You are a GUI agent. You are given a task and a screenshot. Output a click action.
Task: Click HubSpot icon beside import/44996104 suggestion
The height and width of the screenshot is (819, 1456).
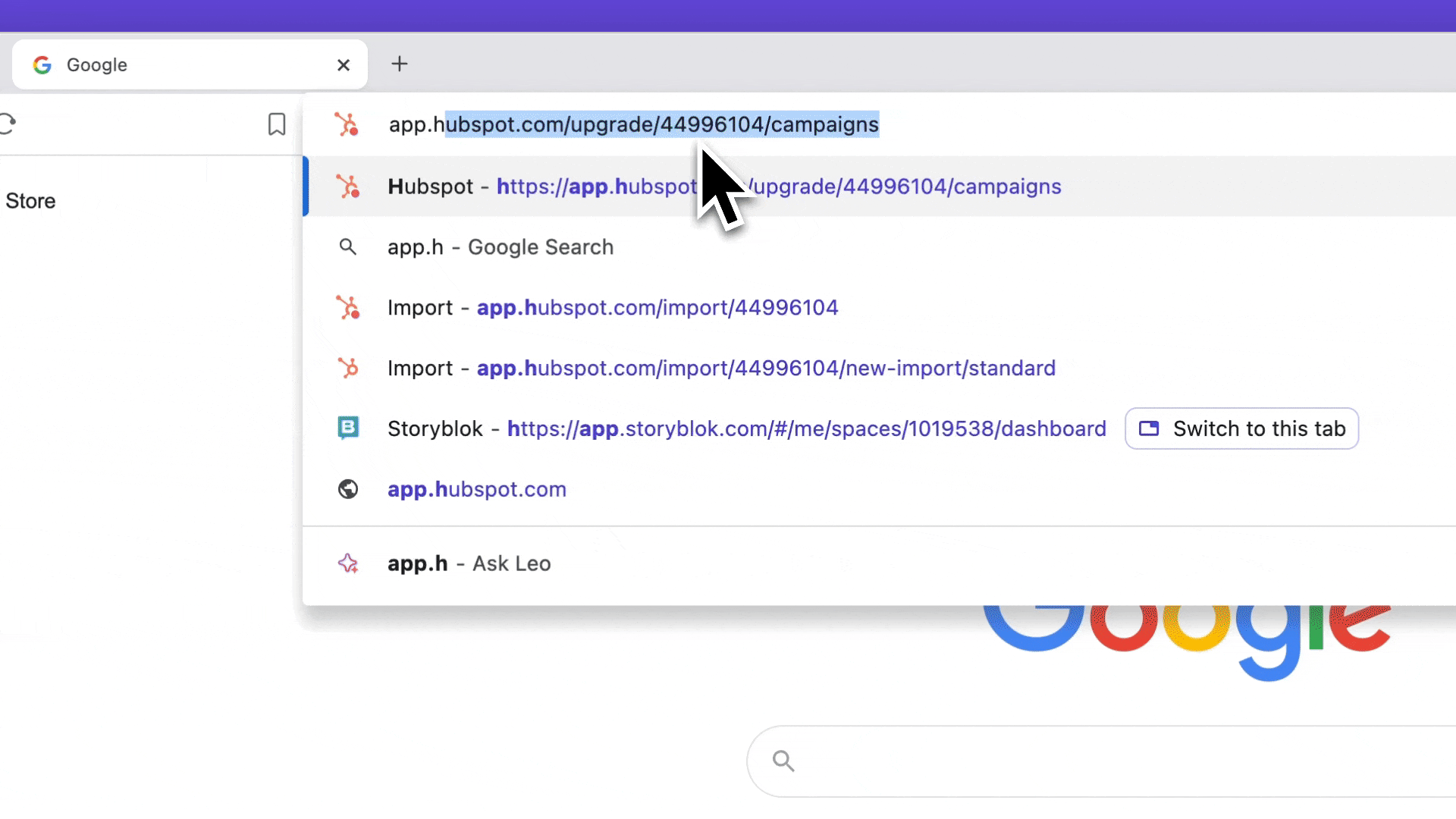pyautogui.click(x=348, y=308)
